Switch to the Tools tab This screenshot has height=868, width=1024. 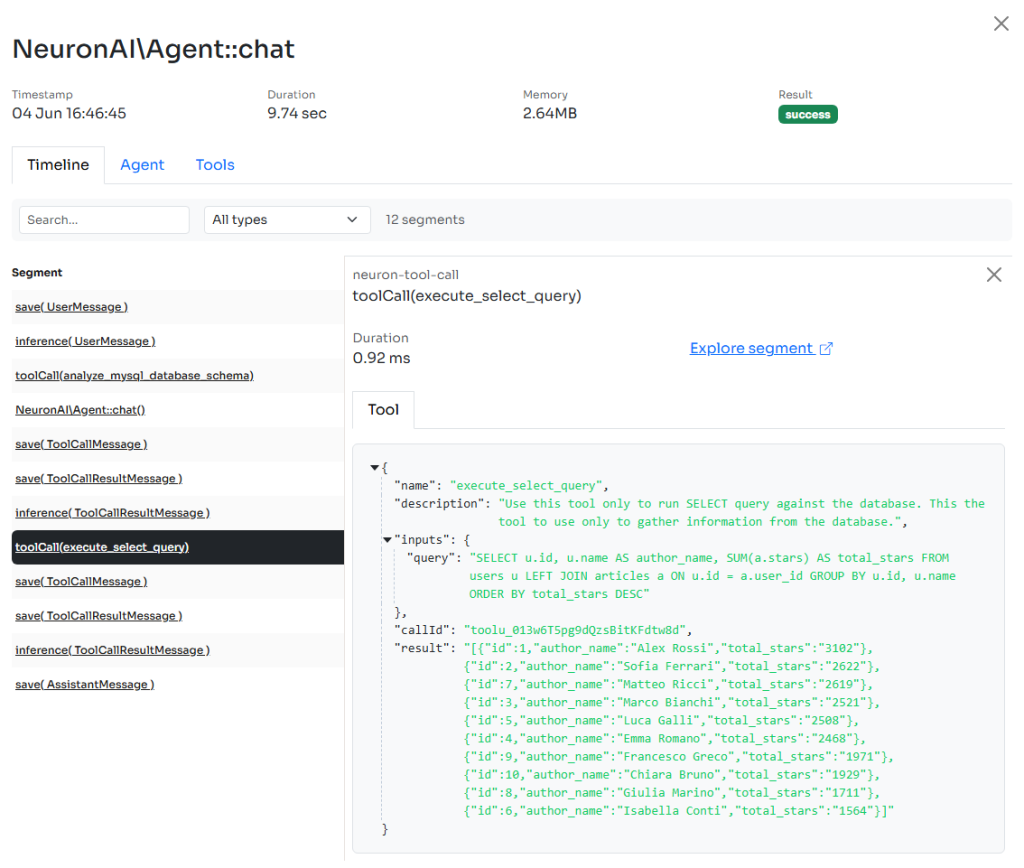click(215, 165)
